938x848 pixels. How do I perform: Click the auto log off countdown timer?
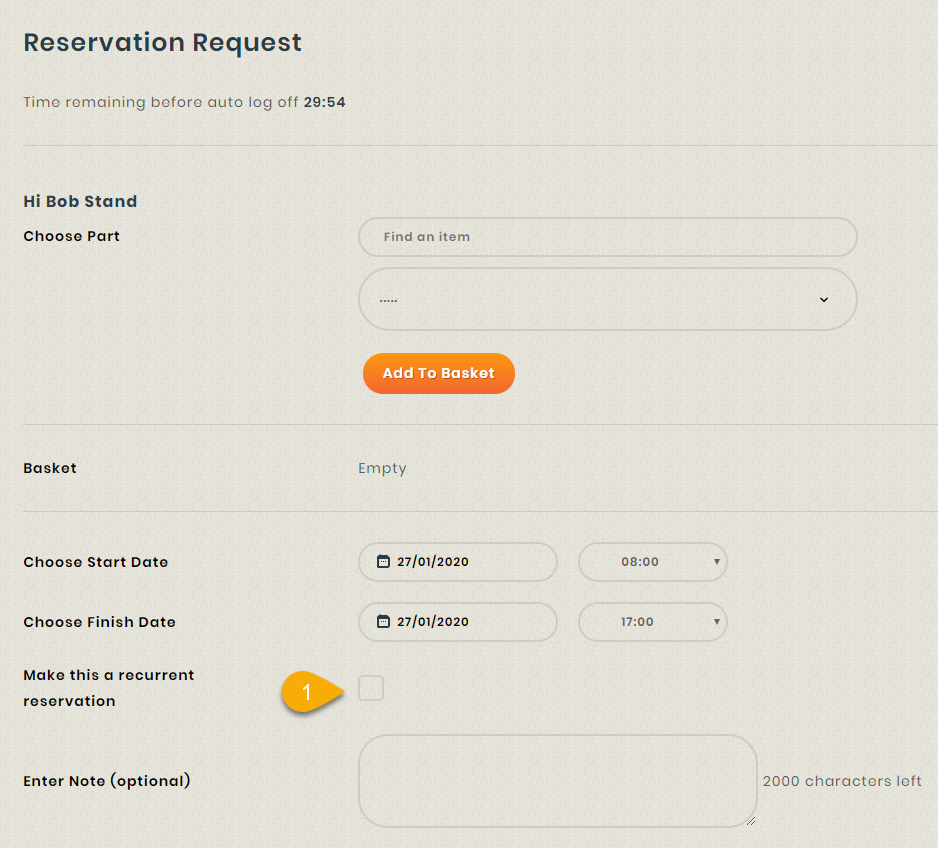click(x=324, y=102)
